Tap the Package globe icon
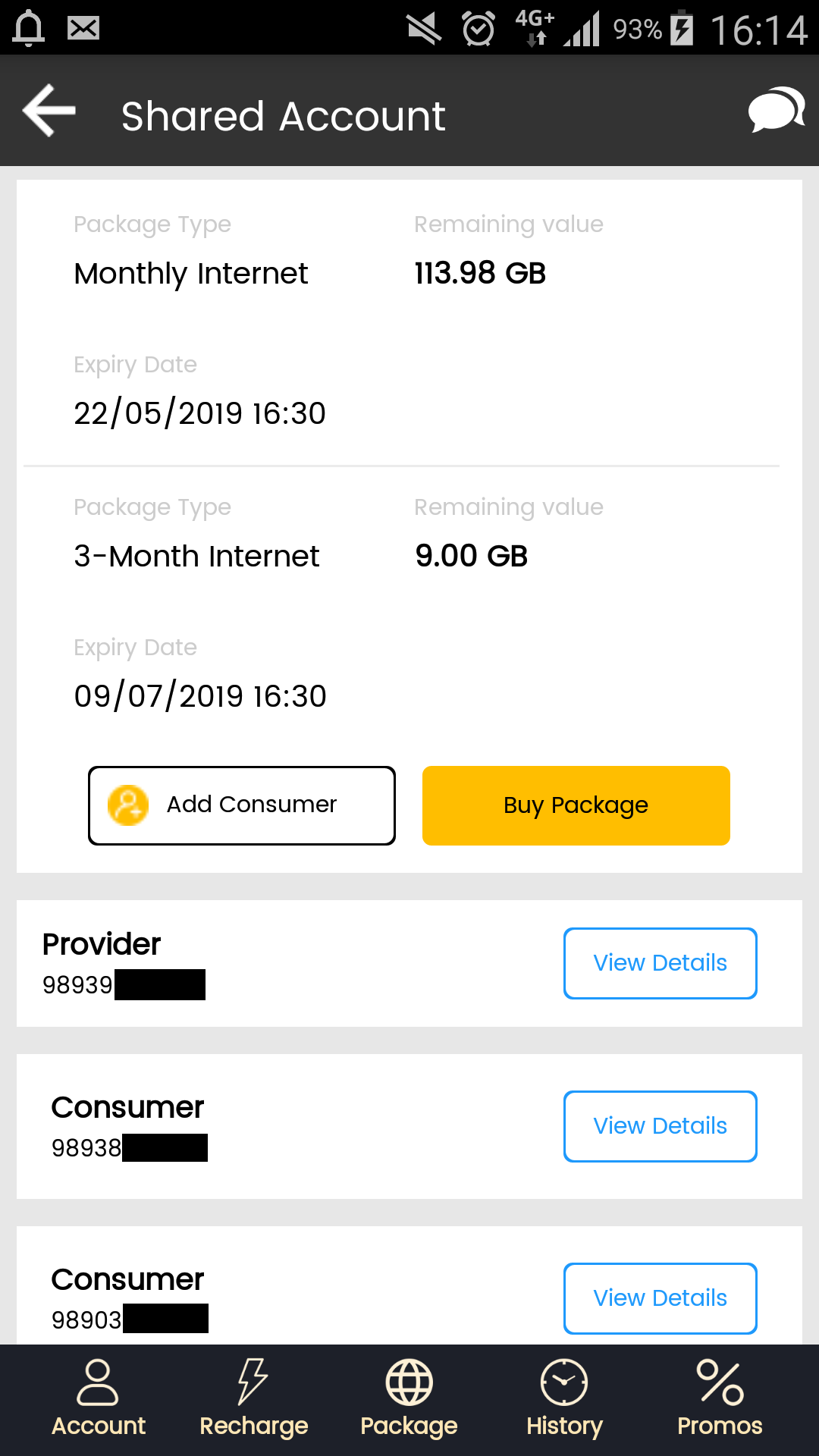Image resolution: width=819 pixels, height=1456 pixels. click(x=409, y=1382)
